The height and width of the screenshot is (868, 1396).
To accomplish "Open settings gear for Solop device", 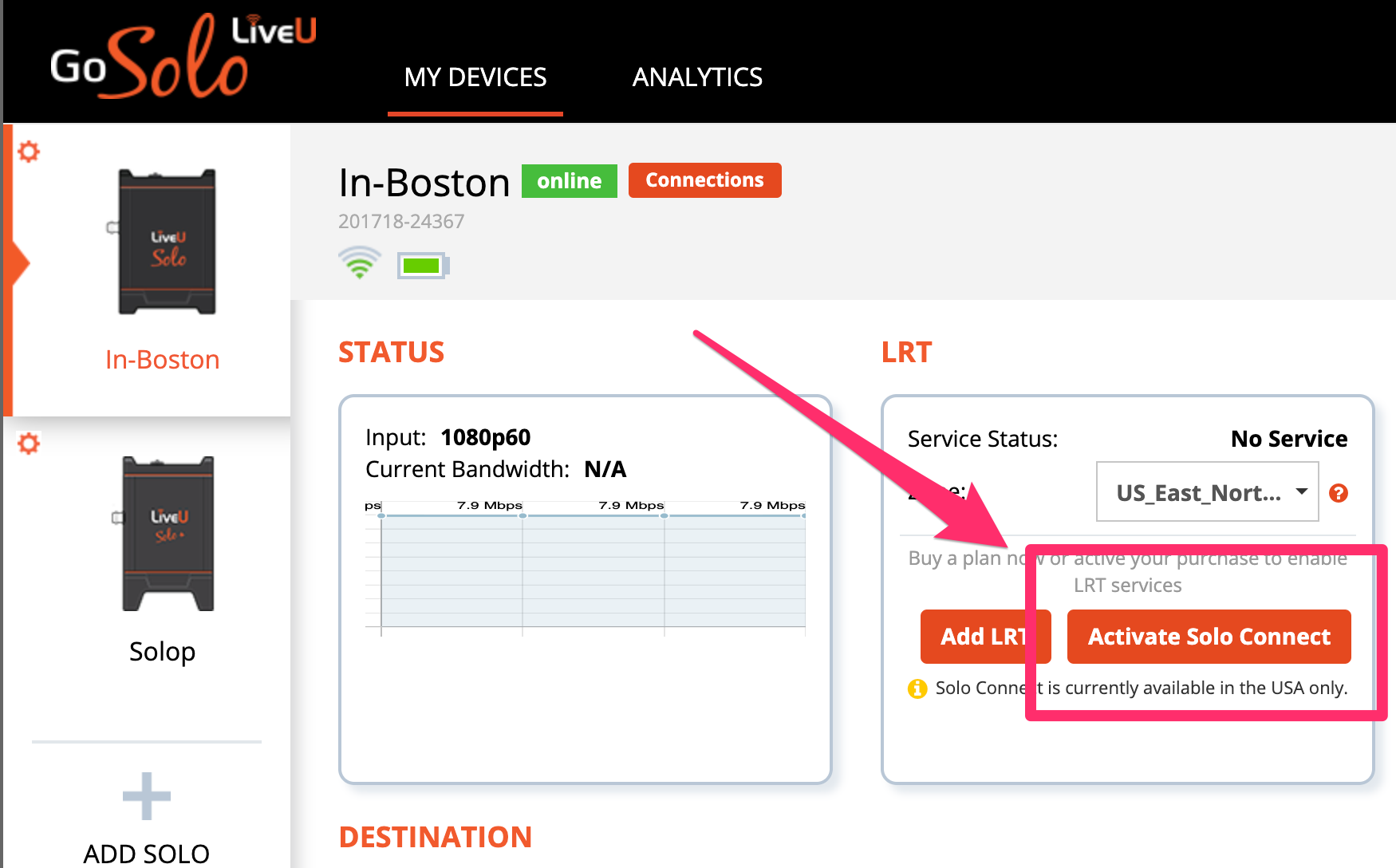I will coord(29,444).
